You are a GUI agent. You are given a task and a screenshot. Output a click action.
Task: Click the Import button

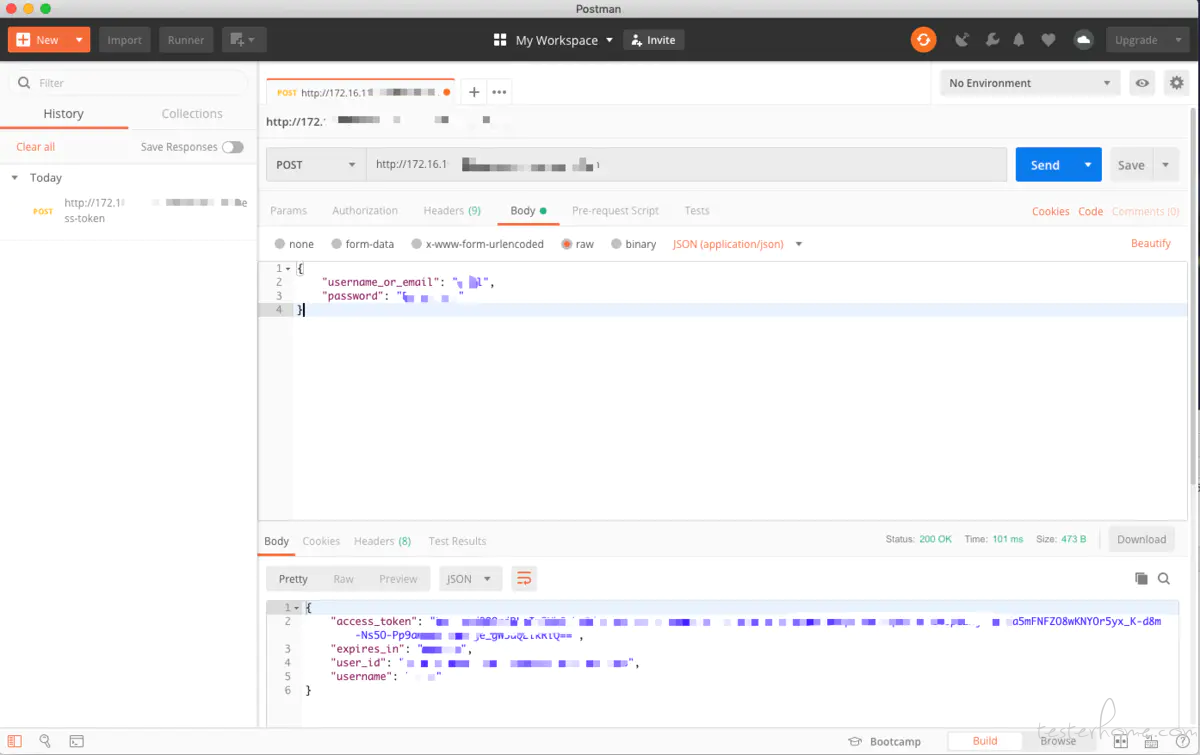tap(124, 40)
